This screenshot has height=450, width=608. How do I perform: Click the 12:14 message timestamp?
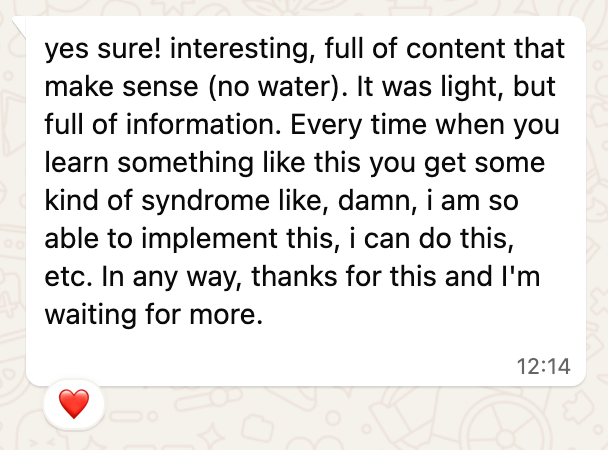(545, 367)
